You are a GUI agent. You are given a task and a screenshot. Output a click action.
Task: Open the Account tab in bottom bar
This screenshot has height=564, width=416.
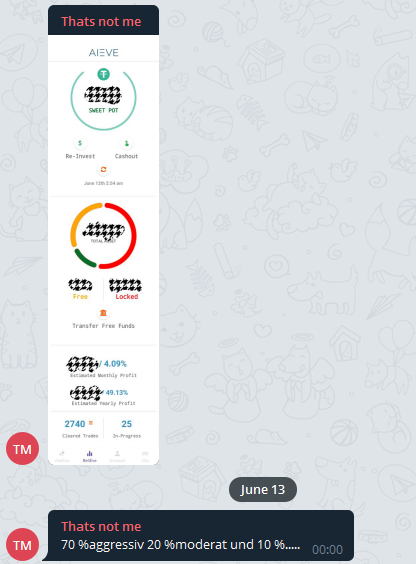(x=117, y=456)
